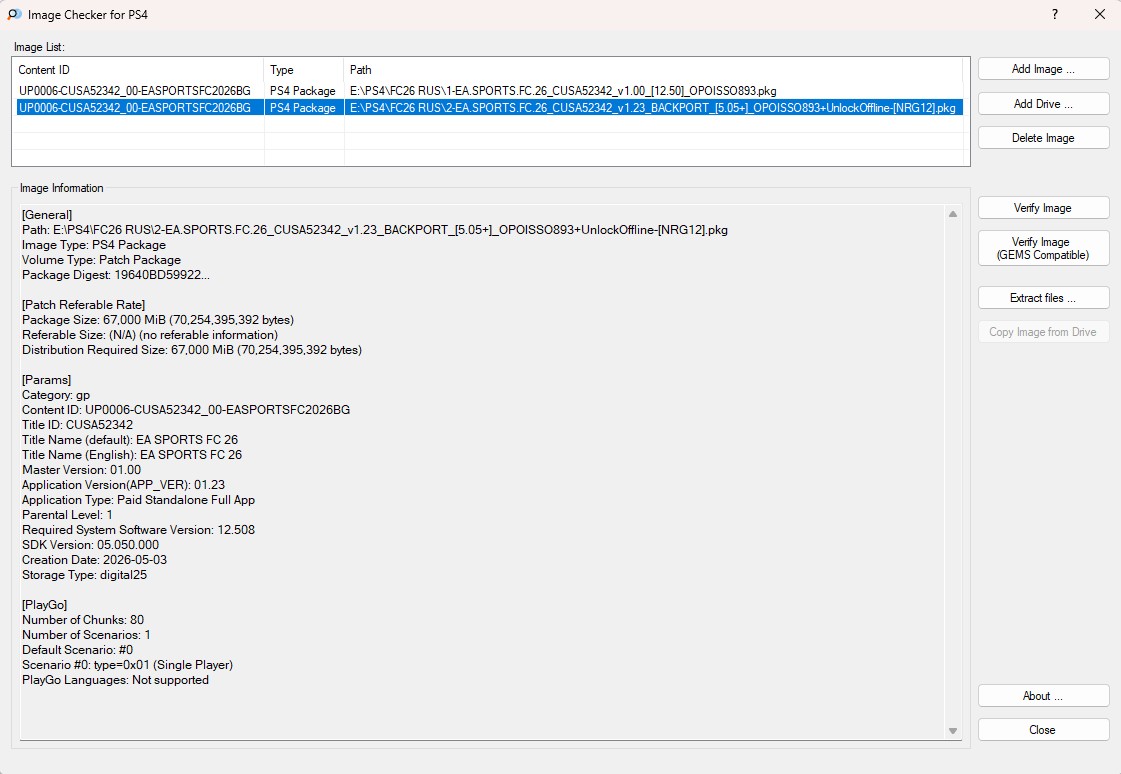Click the Image Type: PS4 Package line
This screenshot has width=1121, height=774.
pos(94,245)
